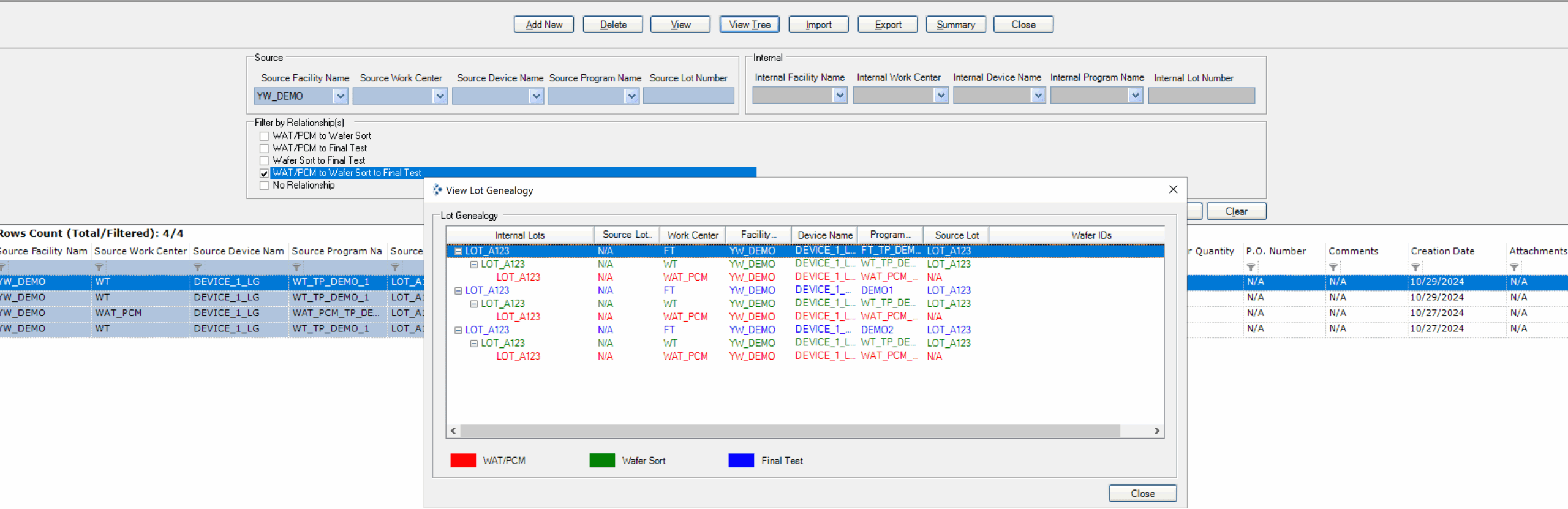The image size is (1568, 509).
Task: Click the genealogy horizontal scrollbar right arrow
Action: click(1156, 431)
